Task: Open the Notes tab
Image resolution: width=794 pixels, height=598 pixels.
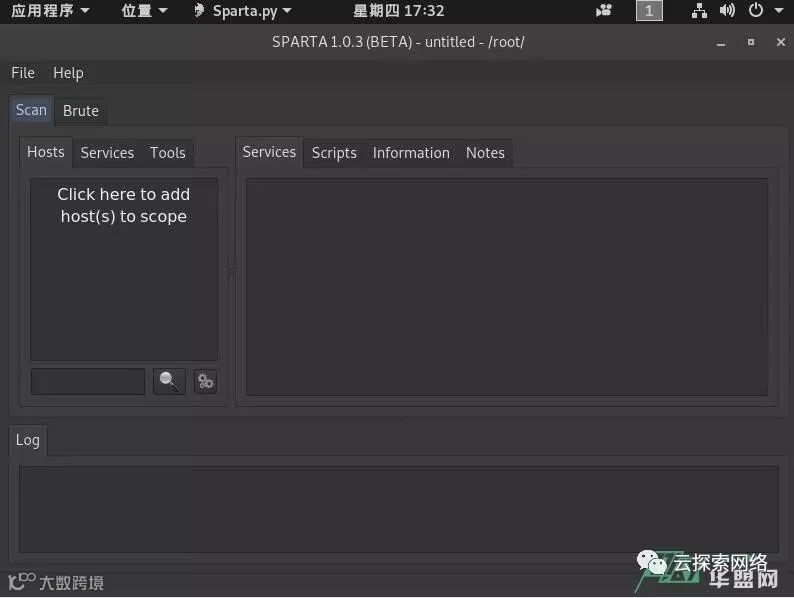Action: pyautogui.click(x=485, y=153)
